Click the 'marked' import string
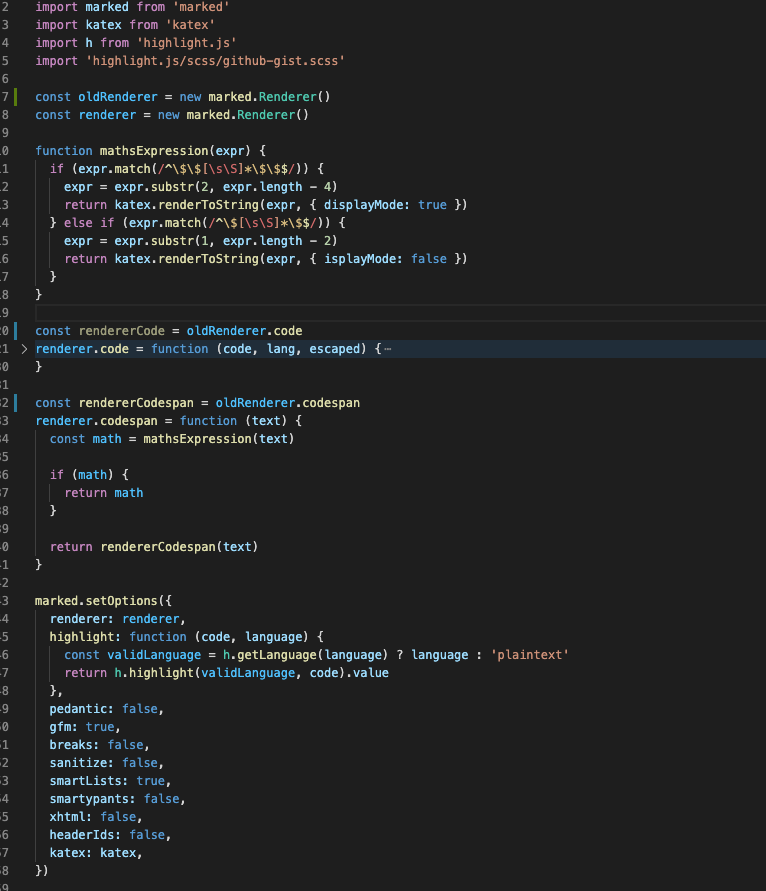This screenshot has height=891, width=766. pyautogui.click(x=201, y=7)
